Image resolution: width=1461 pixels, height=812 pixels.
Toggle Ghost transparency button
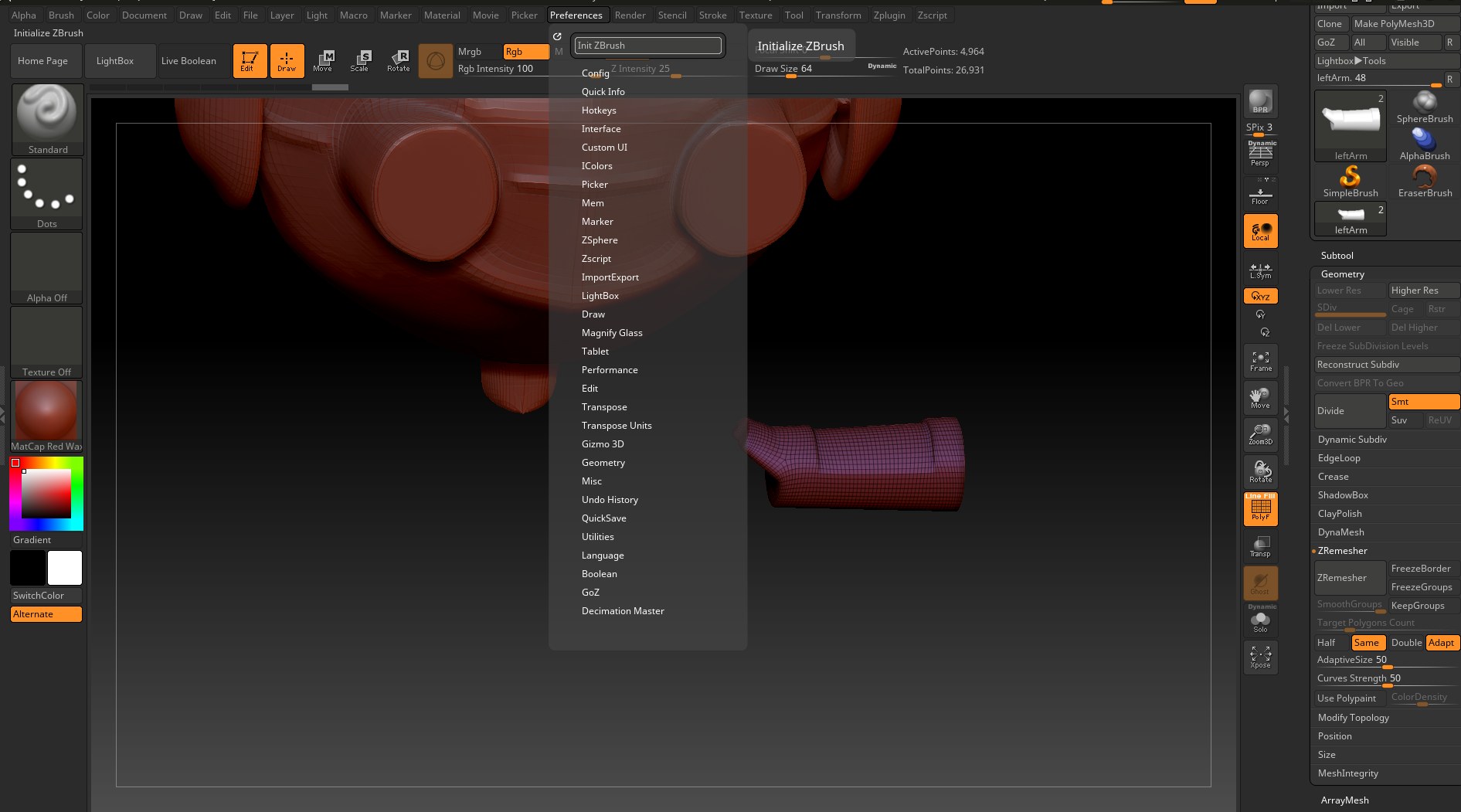[1260, 583]
